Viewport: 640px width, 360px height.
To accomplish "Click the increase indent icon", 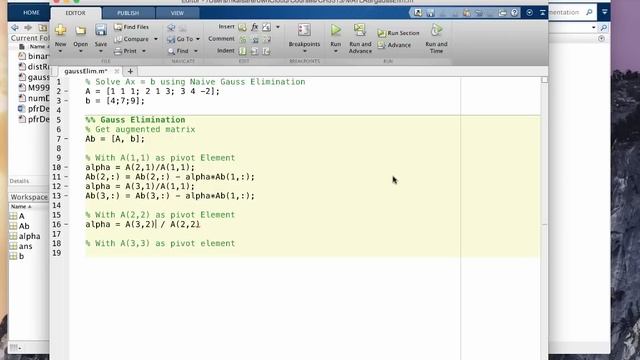I will click(255, 51).
